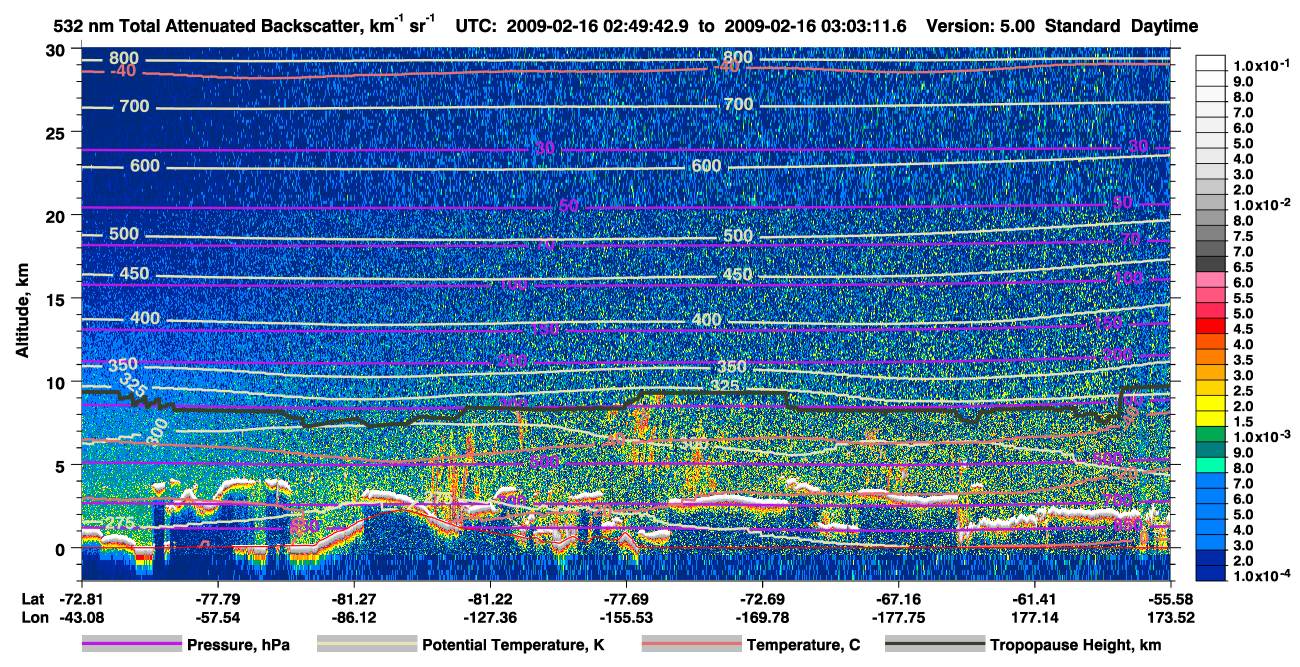1300x667 pixels.
Task: Click the latitude value -77.79
Action: tap(218, 599)
